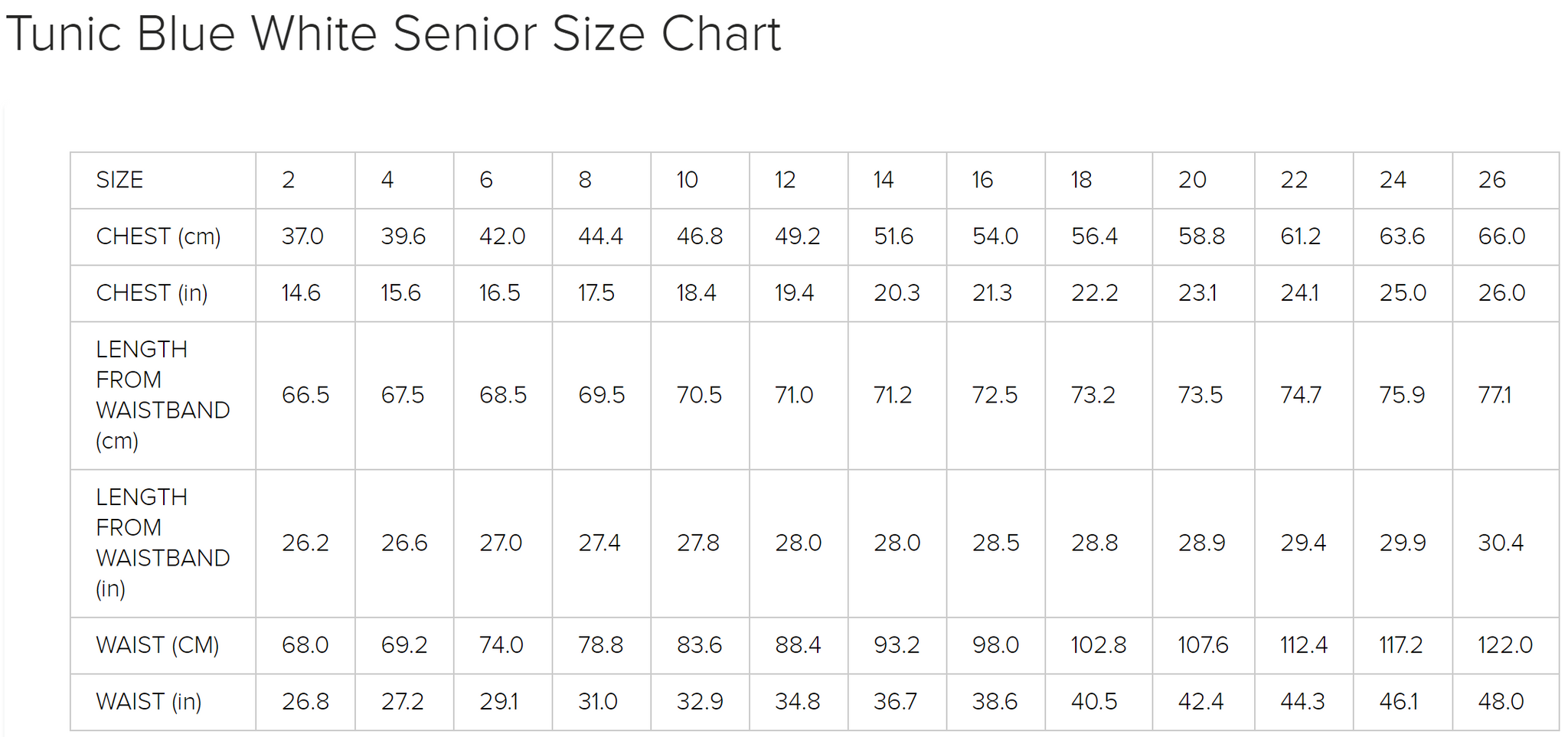Select length inches value 26.2 for size 2

305,543
